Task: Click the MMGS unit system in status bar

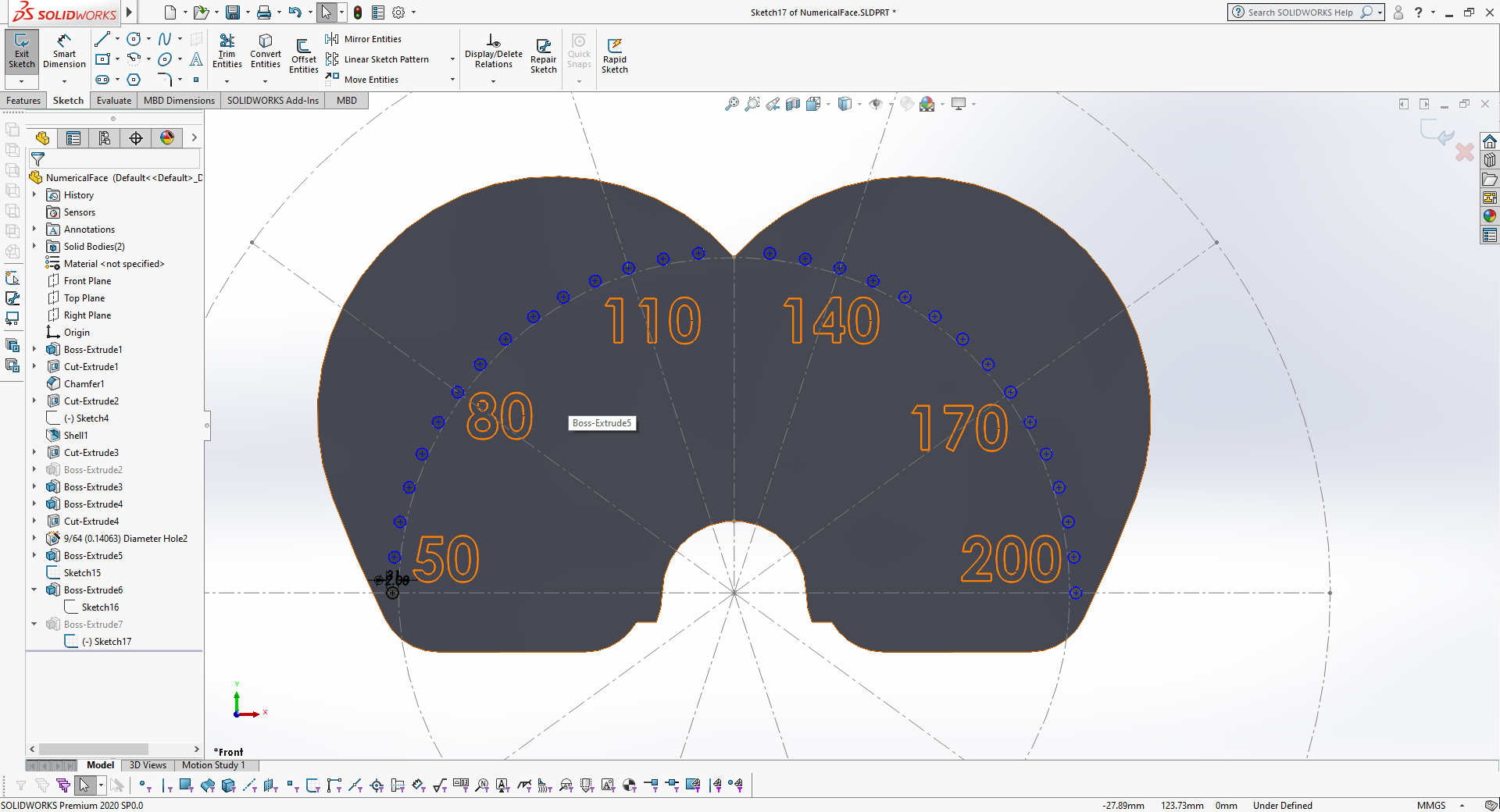Action: click(x=1431, y=806)
